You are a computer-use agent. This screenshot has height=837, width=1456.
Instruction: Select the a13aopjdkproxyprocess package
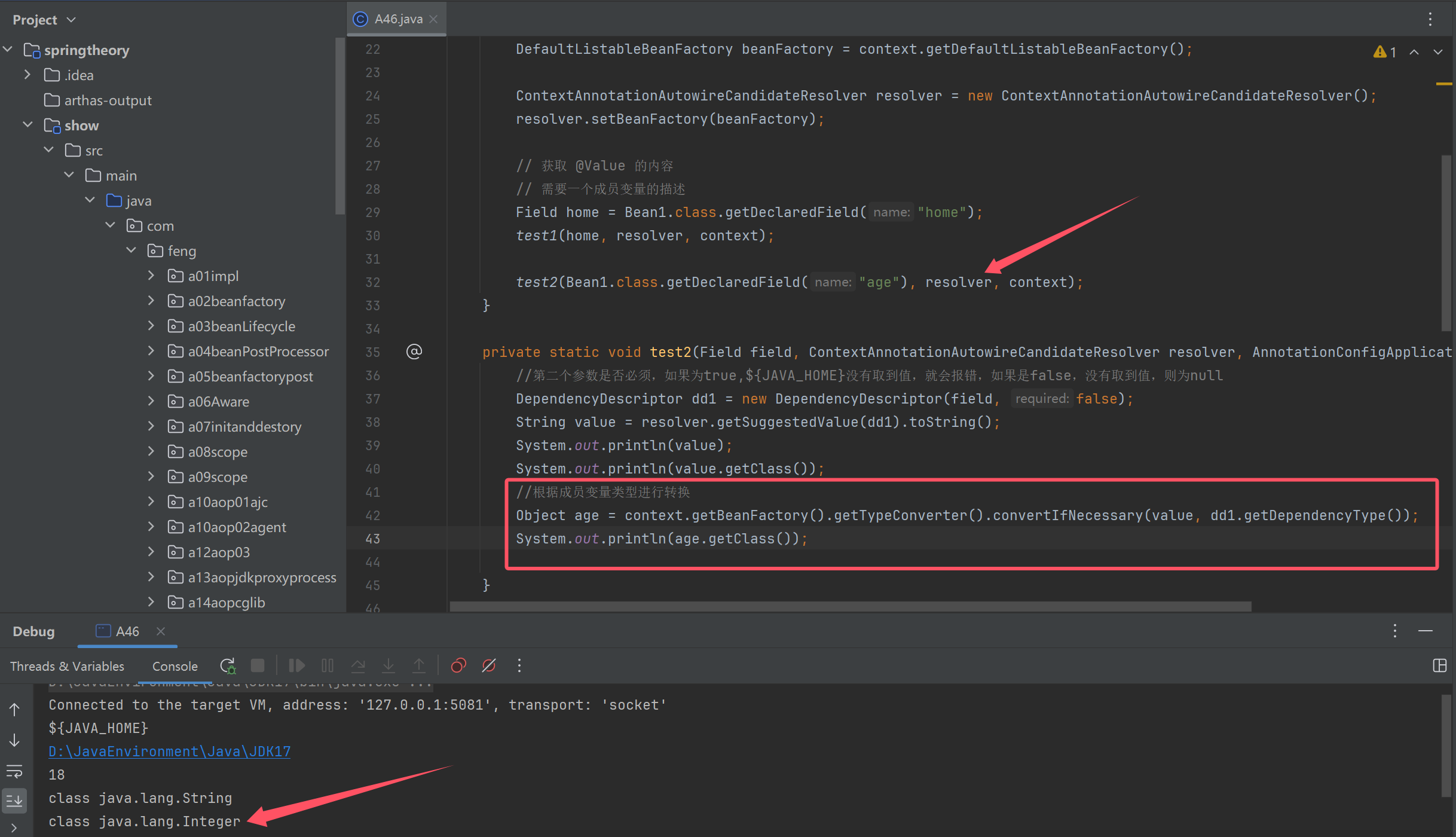click(x=262, y=577)
